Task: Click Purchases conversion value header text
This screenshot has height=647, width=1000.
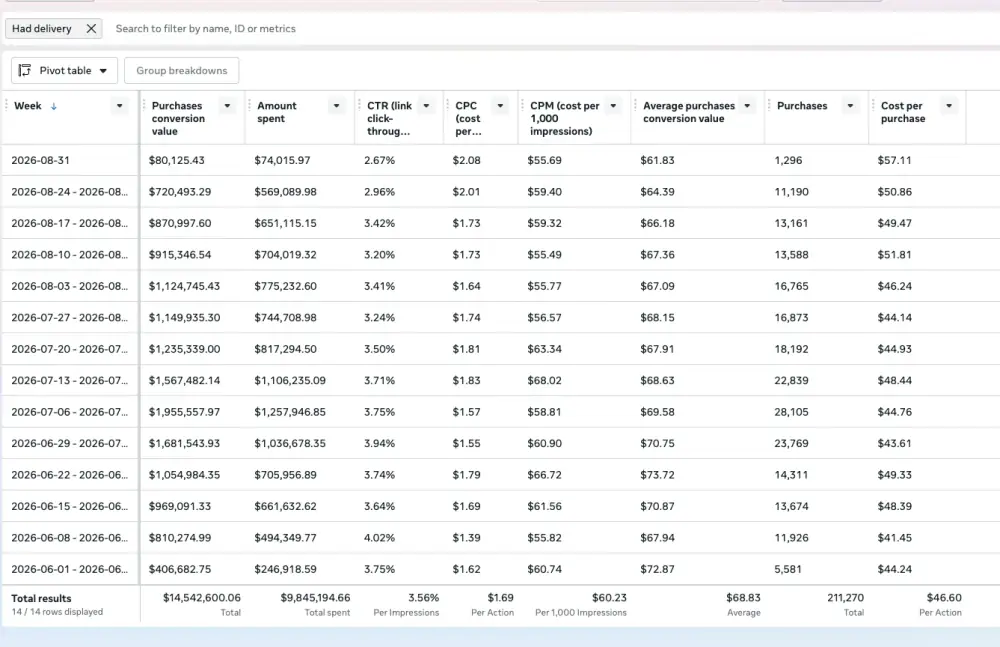Action: tap(178, 118)
